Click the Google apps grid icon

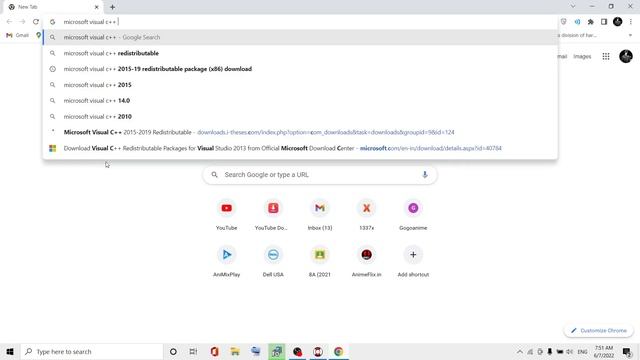coord(606,56)
